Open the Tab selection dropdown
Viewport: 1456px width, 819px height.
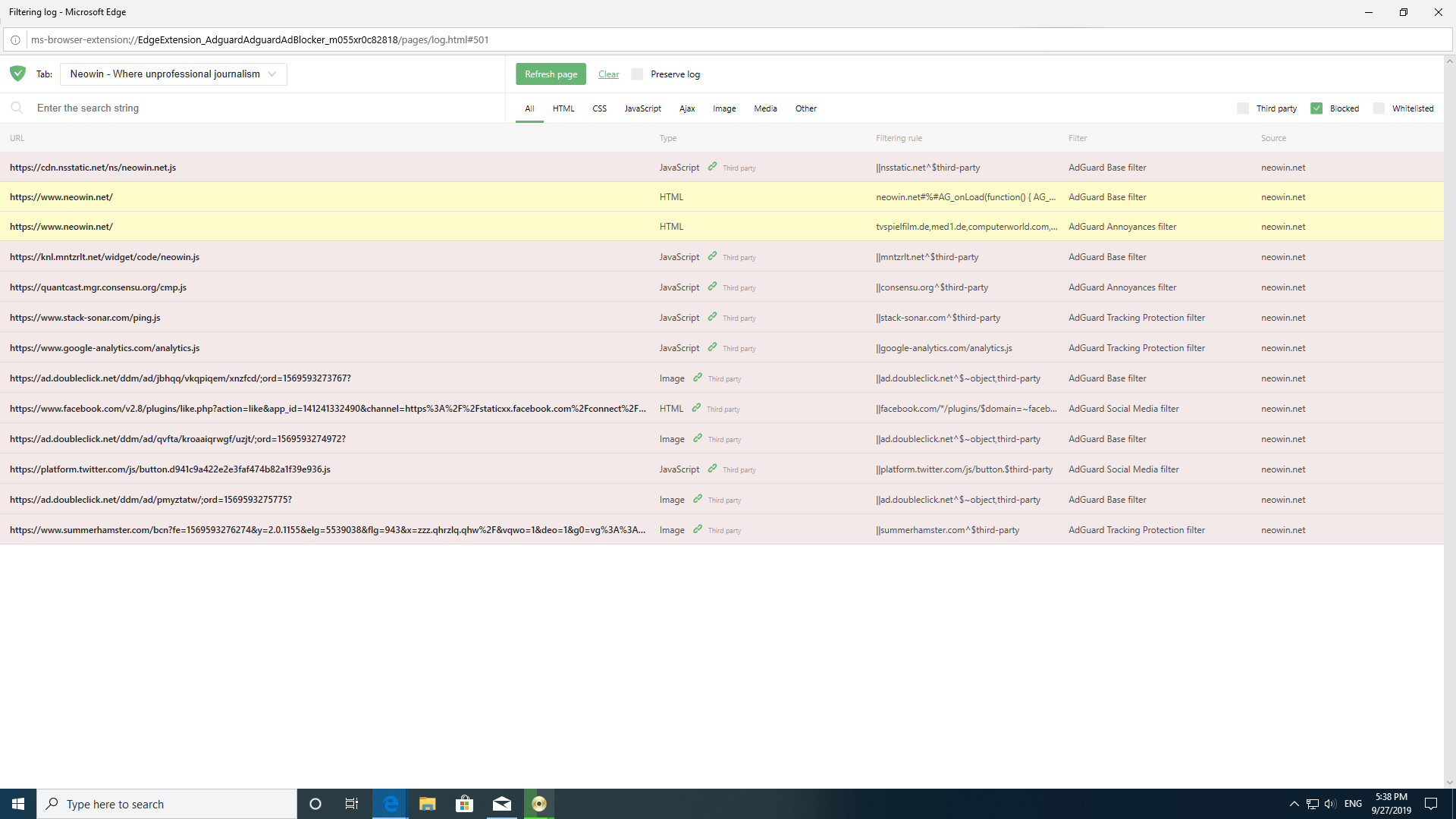pos(173,74)
